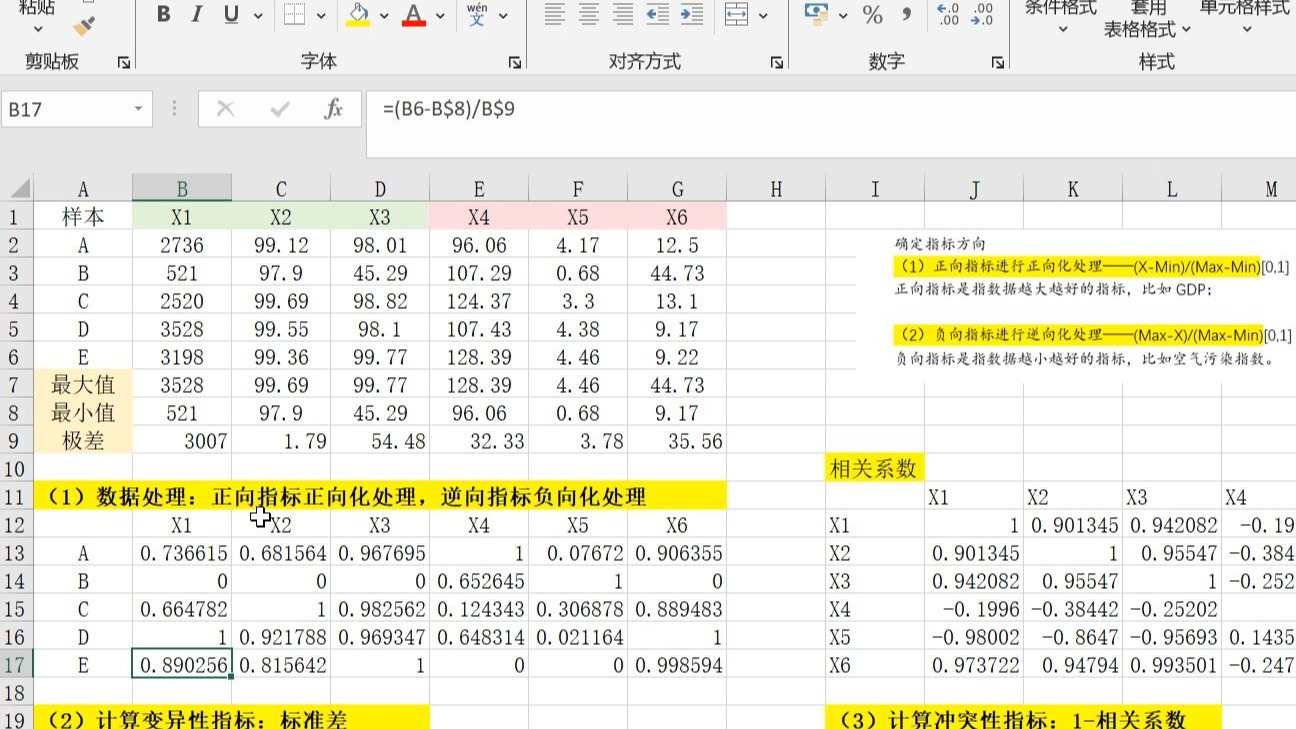The width and height of the screenshot is (1296, 729).
Task: Select the X6 header in green/pink row 1
Action: pyautogui.click(x=677, y=217)
